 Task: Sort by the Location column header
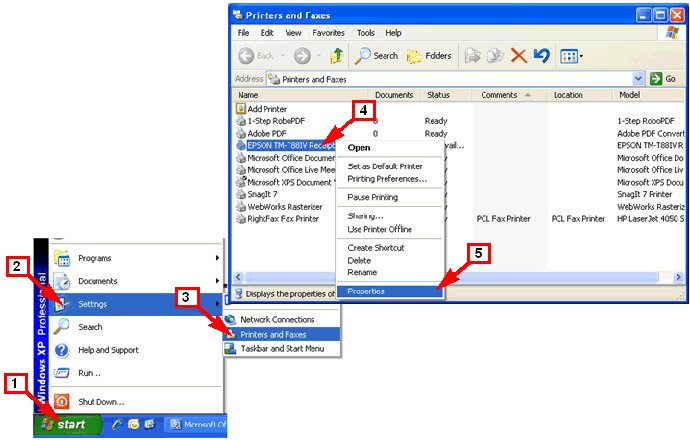(x=580, y=95)
